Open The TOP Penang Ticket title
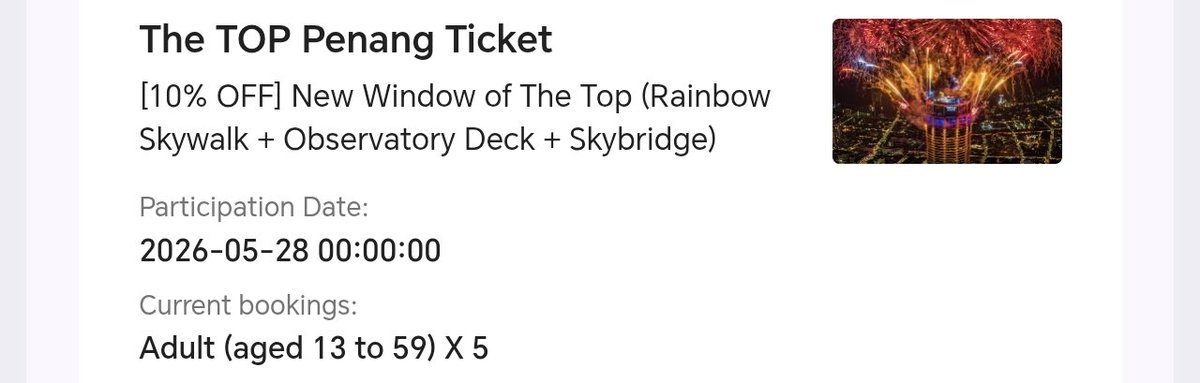 pos(346,40)
